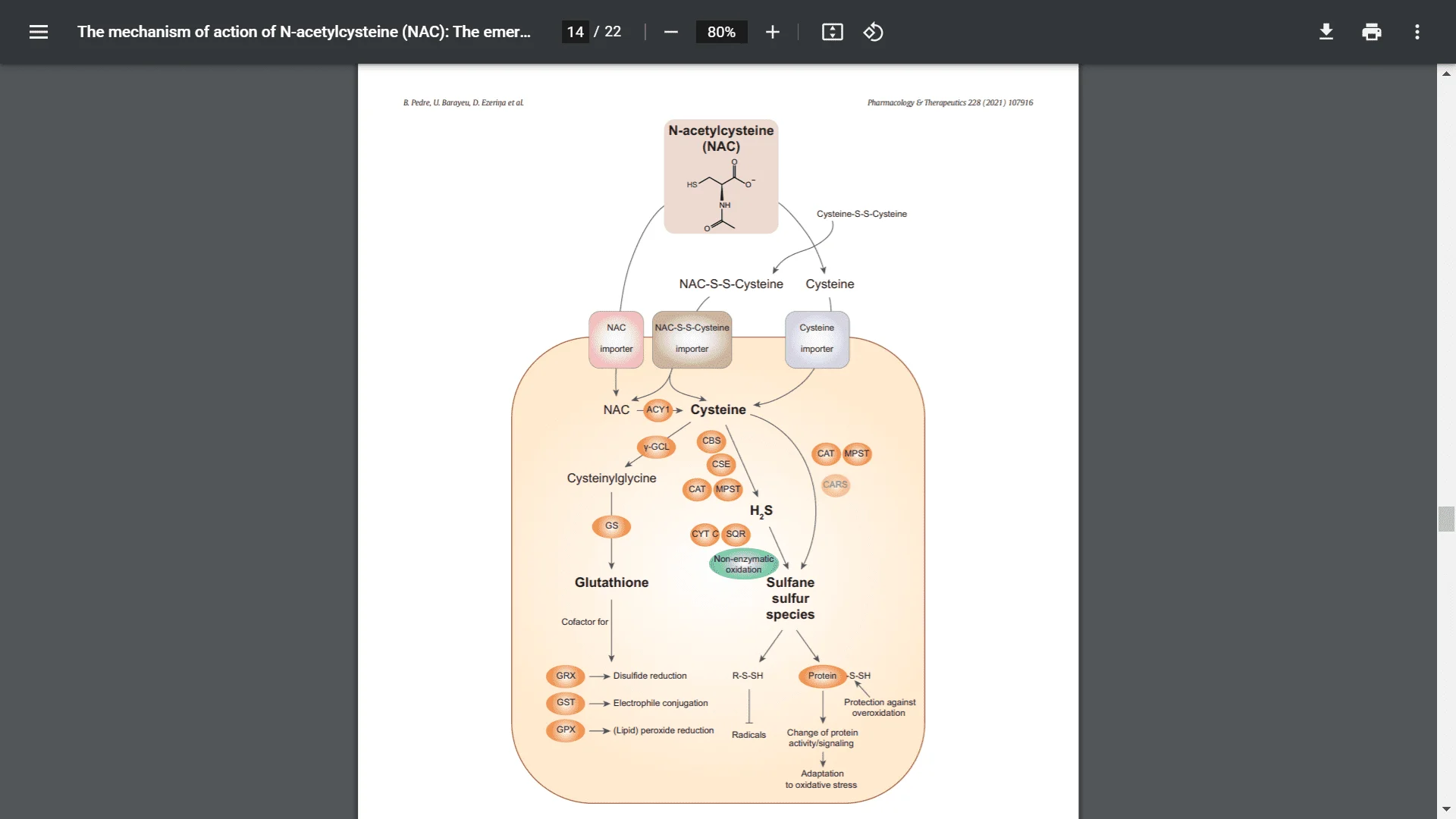Click the 'CYT C' enzyme bubble

click(704, 534)
